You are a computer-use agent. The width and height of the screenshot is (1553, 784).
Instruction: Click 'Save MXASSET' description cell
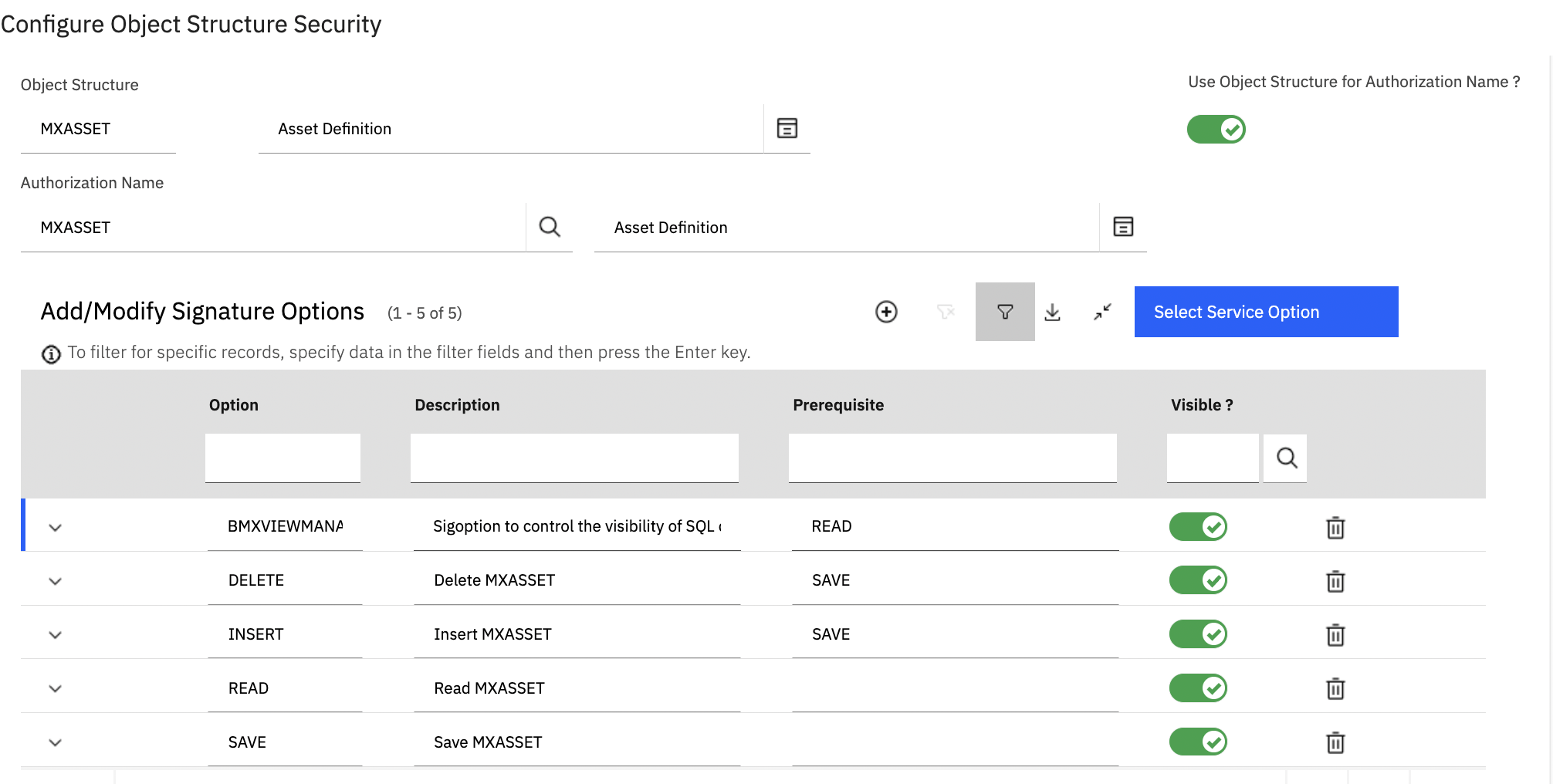point(577,742)
